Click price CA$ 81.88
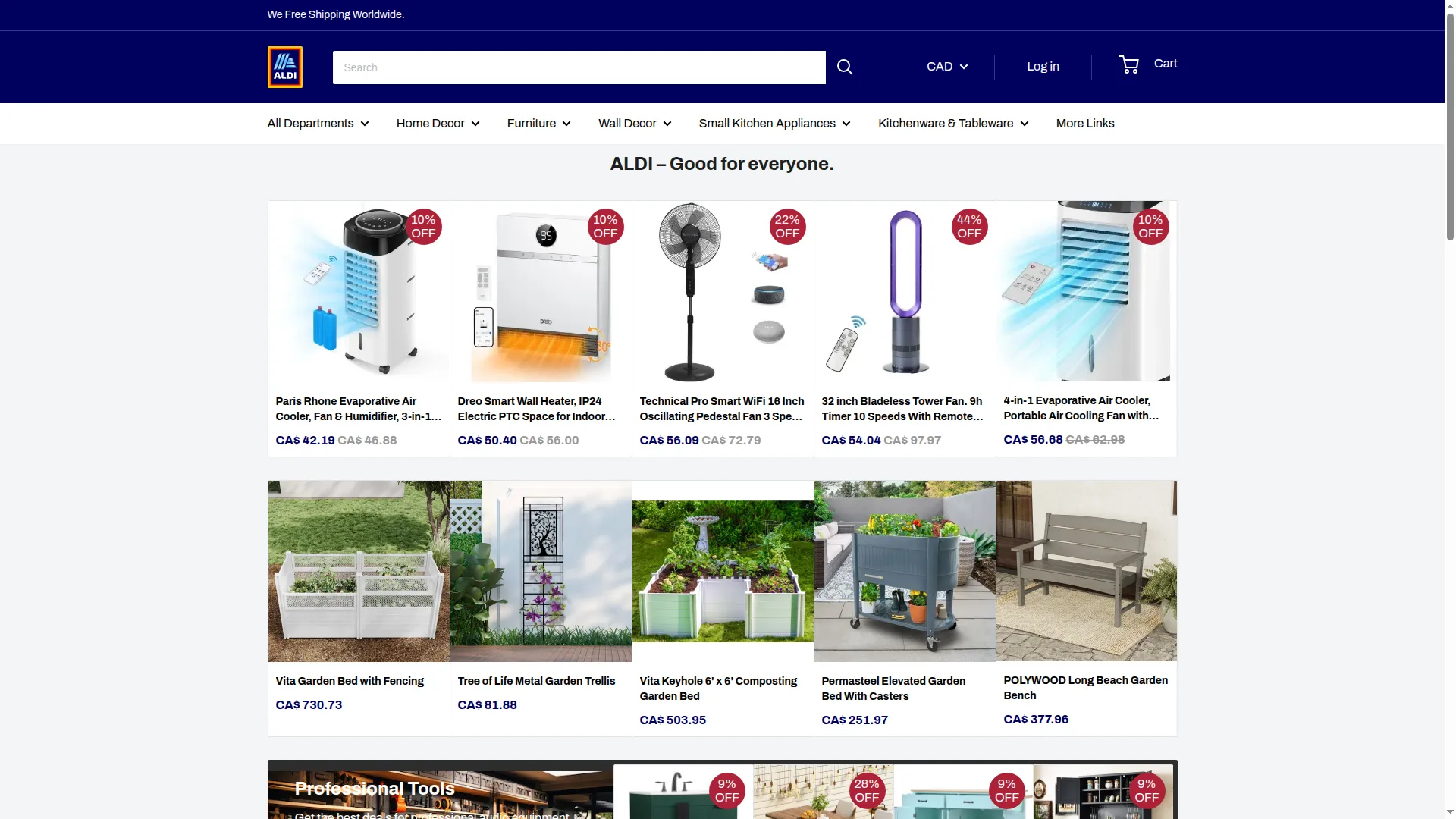 487,704
